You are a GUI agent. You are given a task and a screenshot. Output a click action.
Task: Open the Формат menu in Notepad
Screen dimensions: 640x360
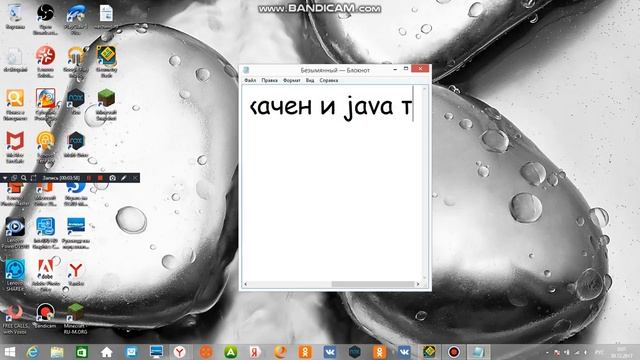pos(291,80)
